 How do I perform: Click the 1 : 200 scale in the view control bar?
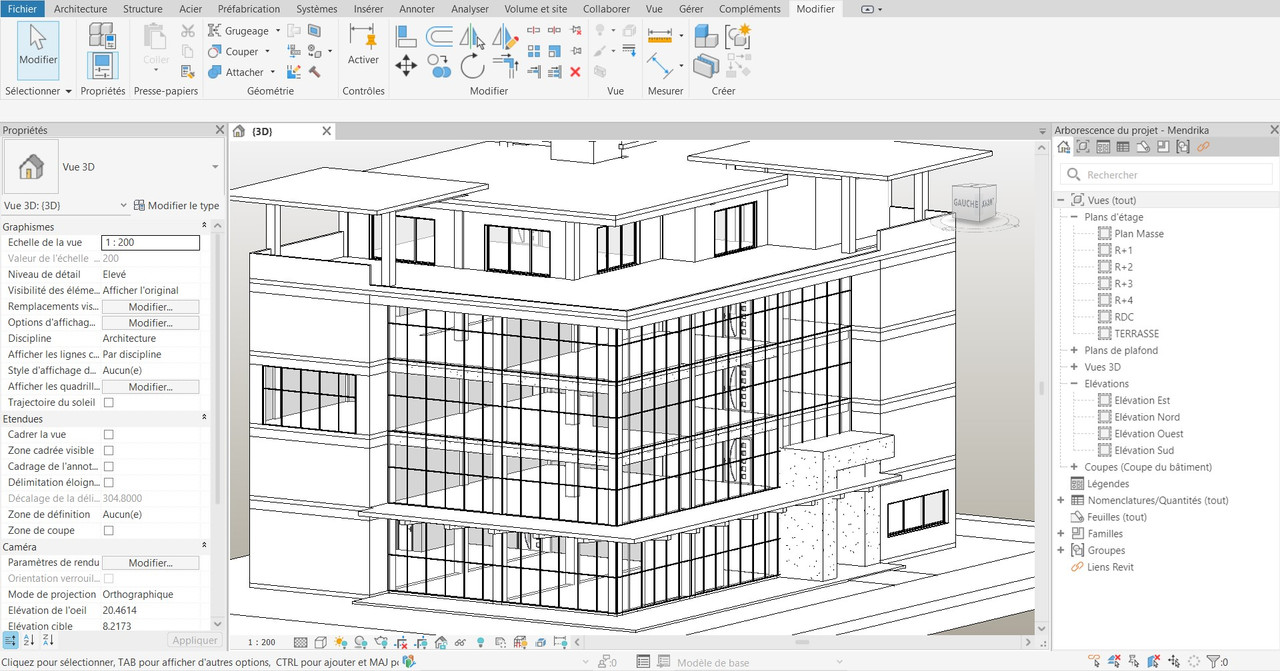tap(261, 642)
